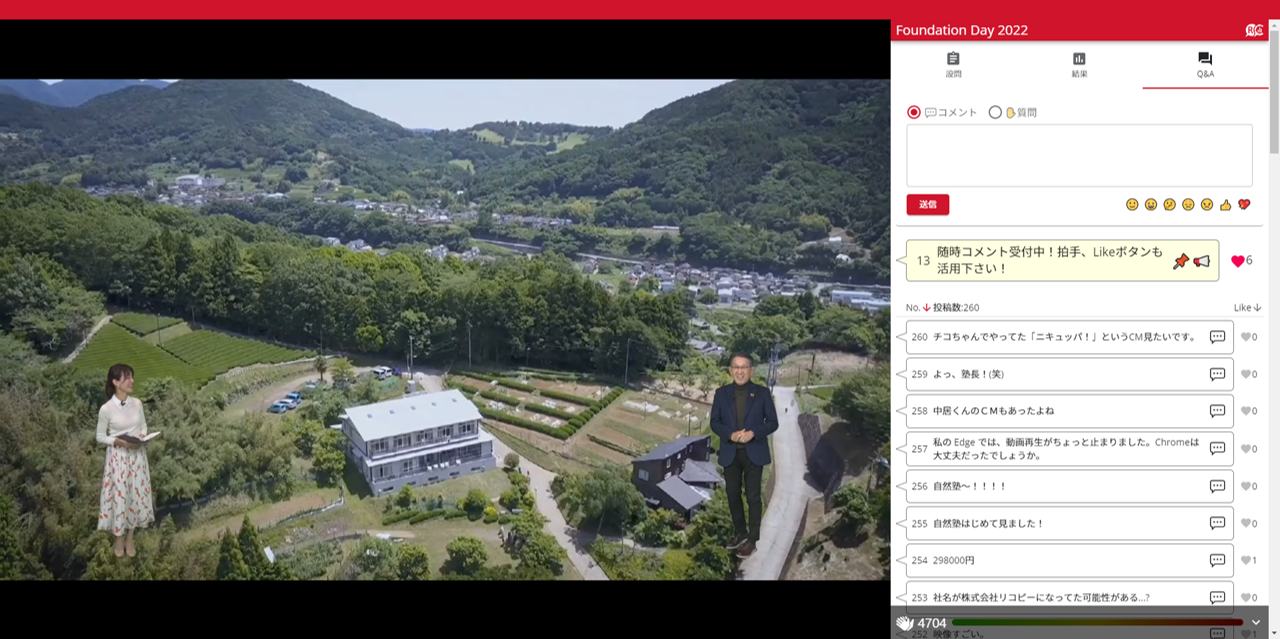This screenshot has height=639, width=1280.
Task: Click the clapping hands applause icon
Action: 904,623
